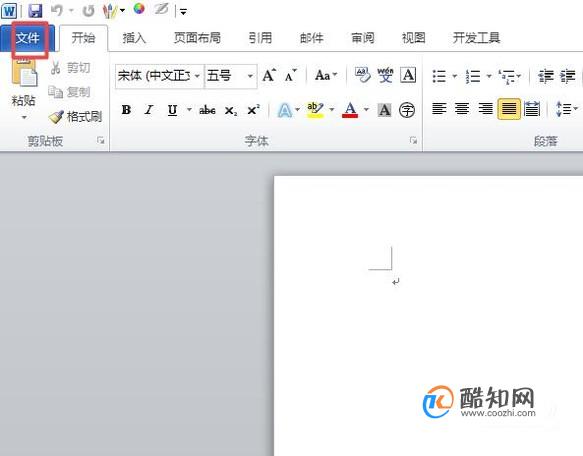Click the enclosed character 字 icon

point(407,110)
